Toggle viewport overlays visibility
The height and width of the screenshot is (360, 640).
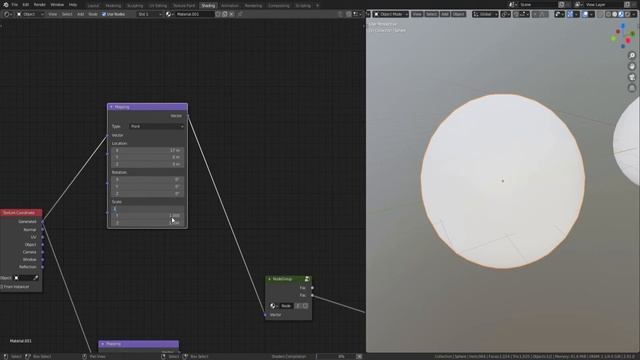pos(585,14)
